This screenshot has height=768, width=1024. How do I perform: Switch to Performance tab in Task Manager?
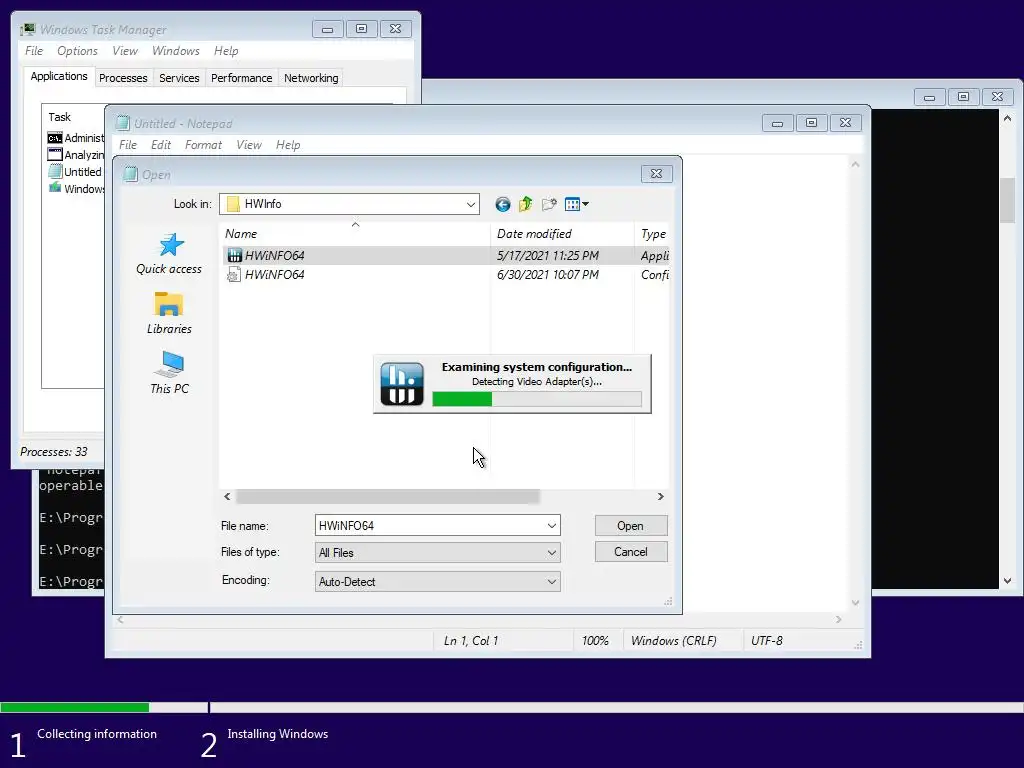(x=241, y=78)
